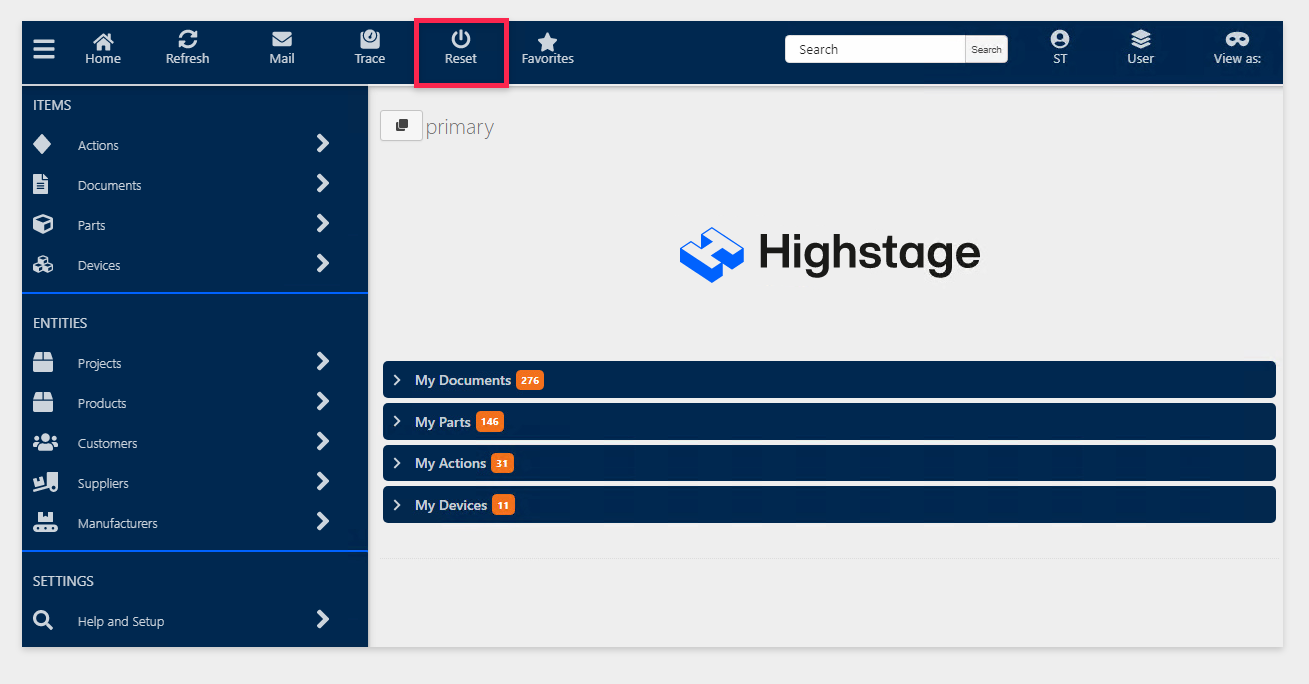Image resolution: width=1309 pixels, height=684 pixels.
Task: Click the Highstage logo
Action: tap(830, 254)
